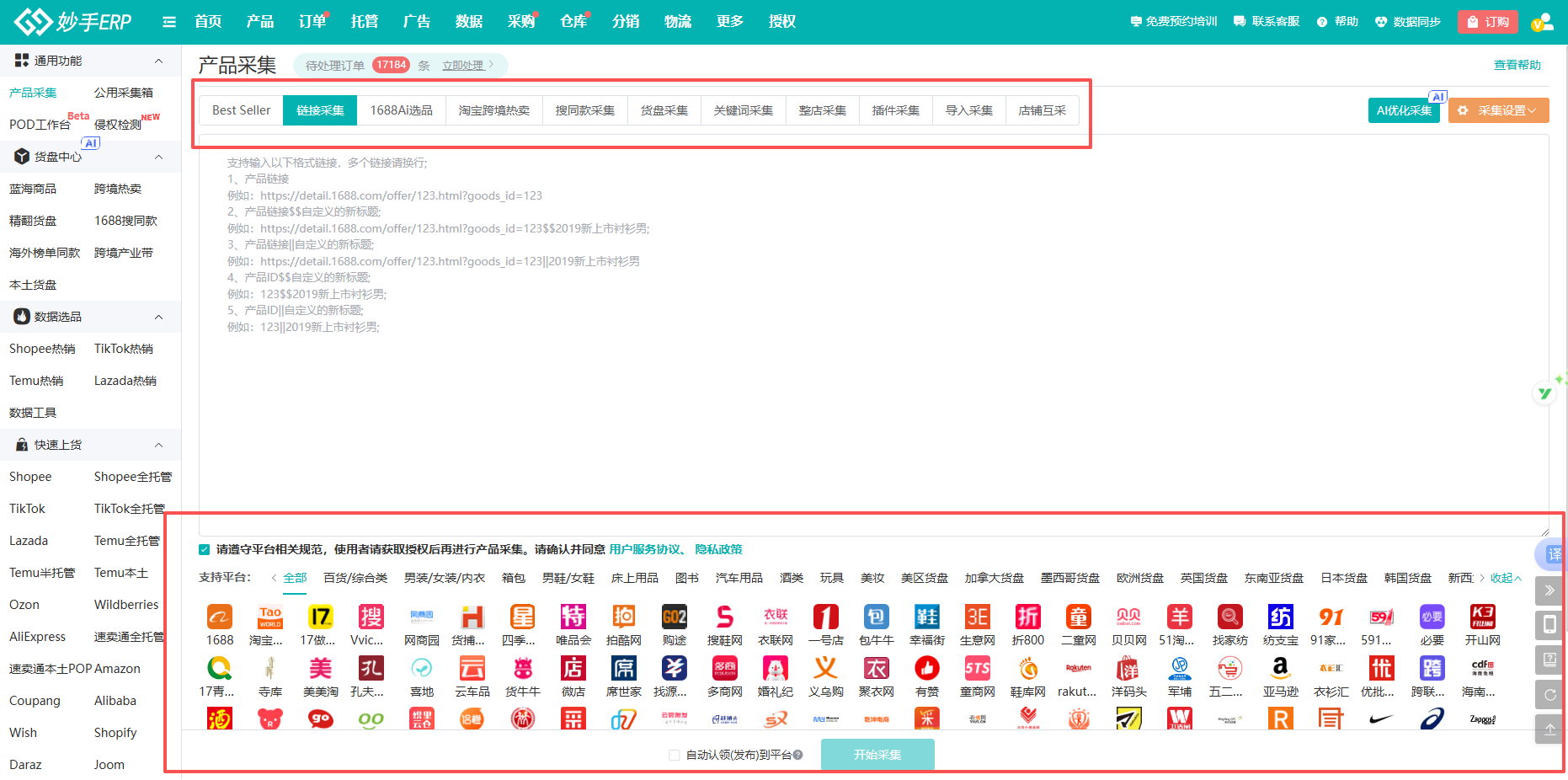Click the translate icon on right edge
Viewport: 1568px width, 780px height.
1554,554
